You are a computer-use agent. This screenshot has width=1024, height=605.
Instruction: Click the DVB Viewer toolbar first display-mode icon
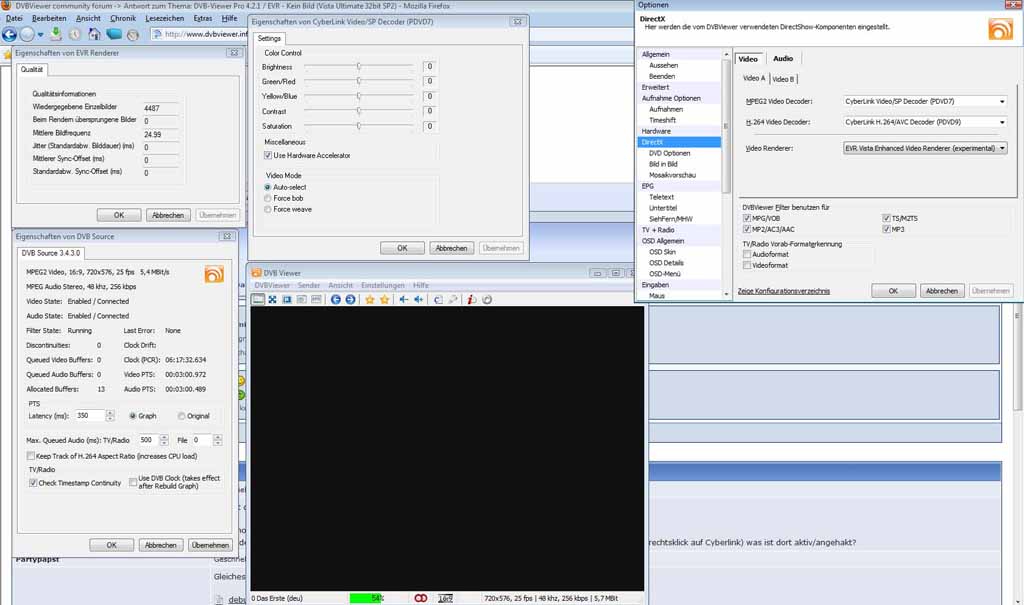(258, 299)
